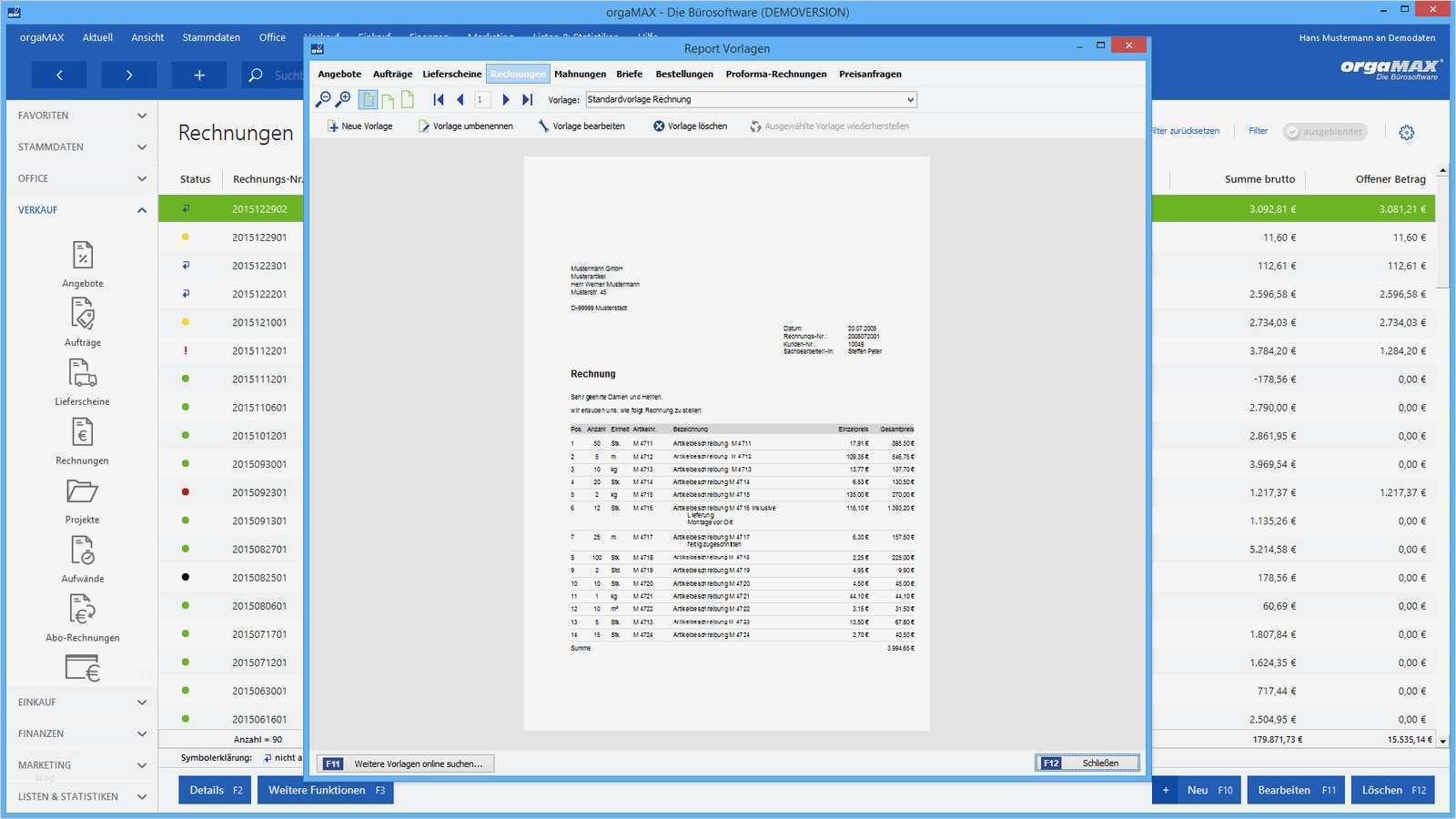This screenshot has width=1456, height=819.
Task: Click the red status dot for invoice 2015092301
Action: coord(186,492)
